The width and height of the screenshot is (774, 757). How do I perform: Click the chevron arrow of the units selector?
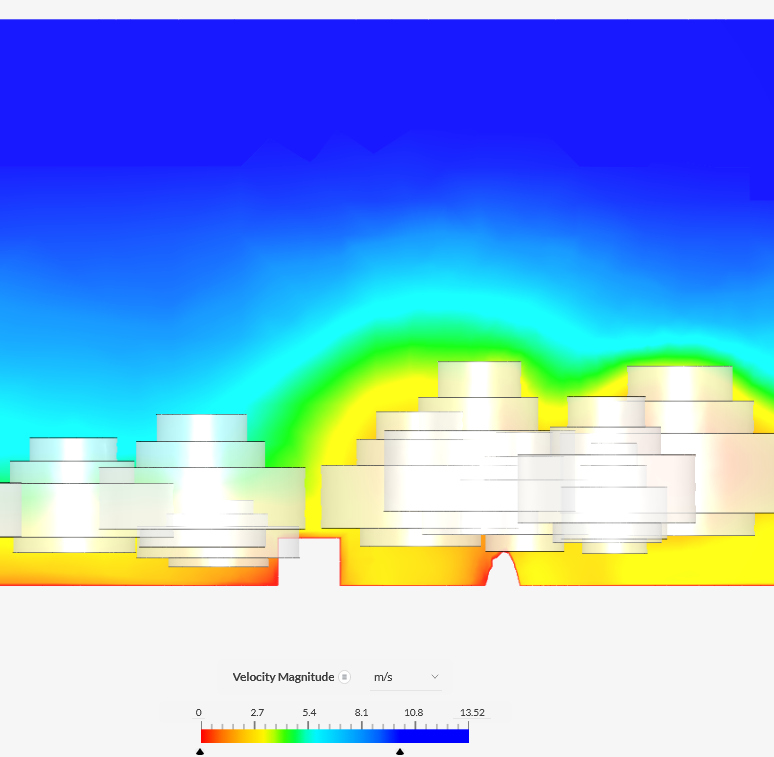[x=435, y=677]
